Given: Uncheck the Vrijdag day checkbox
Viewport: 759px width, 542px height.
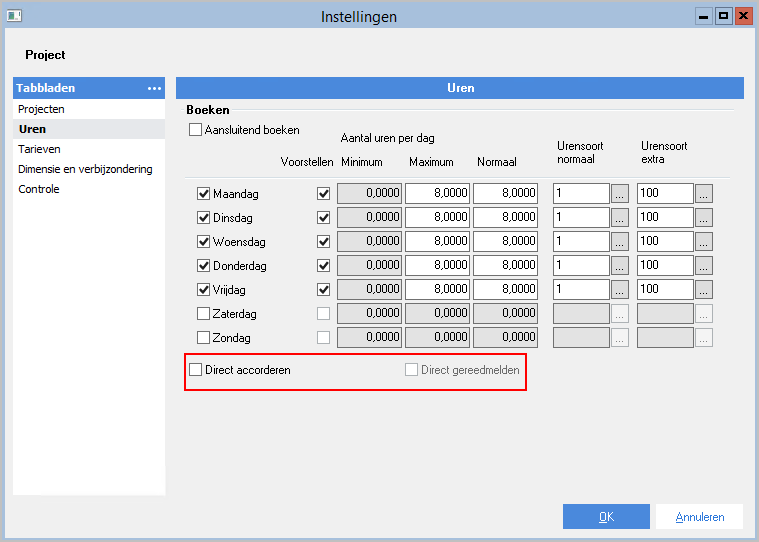Looking at the screenshot, I should (203, 290).
